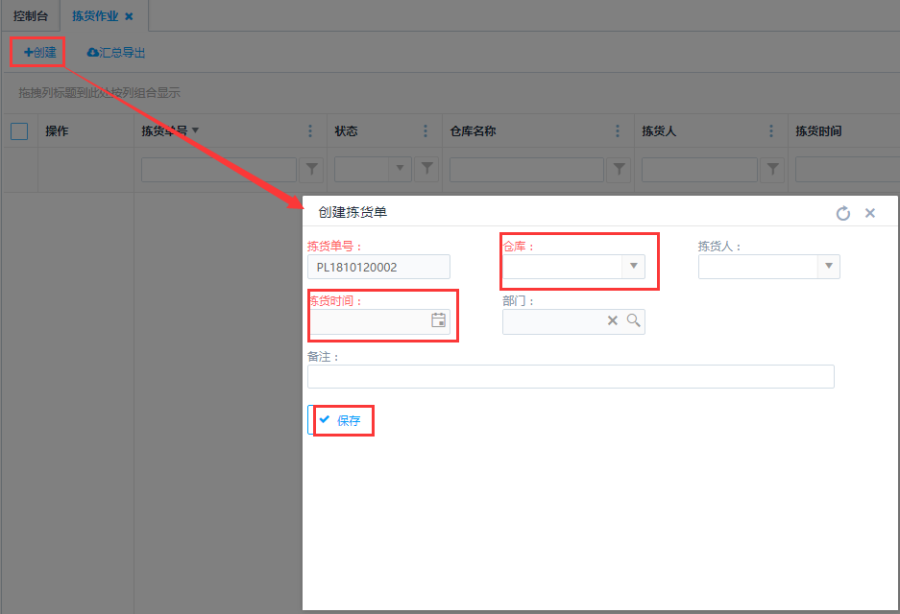Viewport: 900px width, 614px height.
Task: Clear the 部门 field with X icon
Action: tap(613, 321)
